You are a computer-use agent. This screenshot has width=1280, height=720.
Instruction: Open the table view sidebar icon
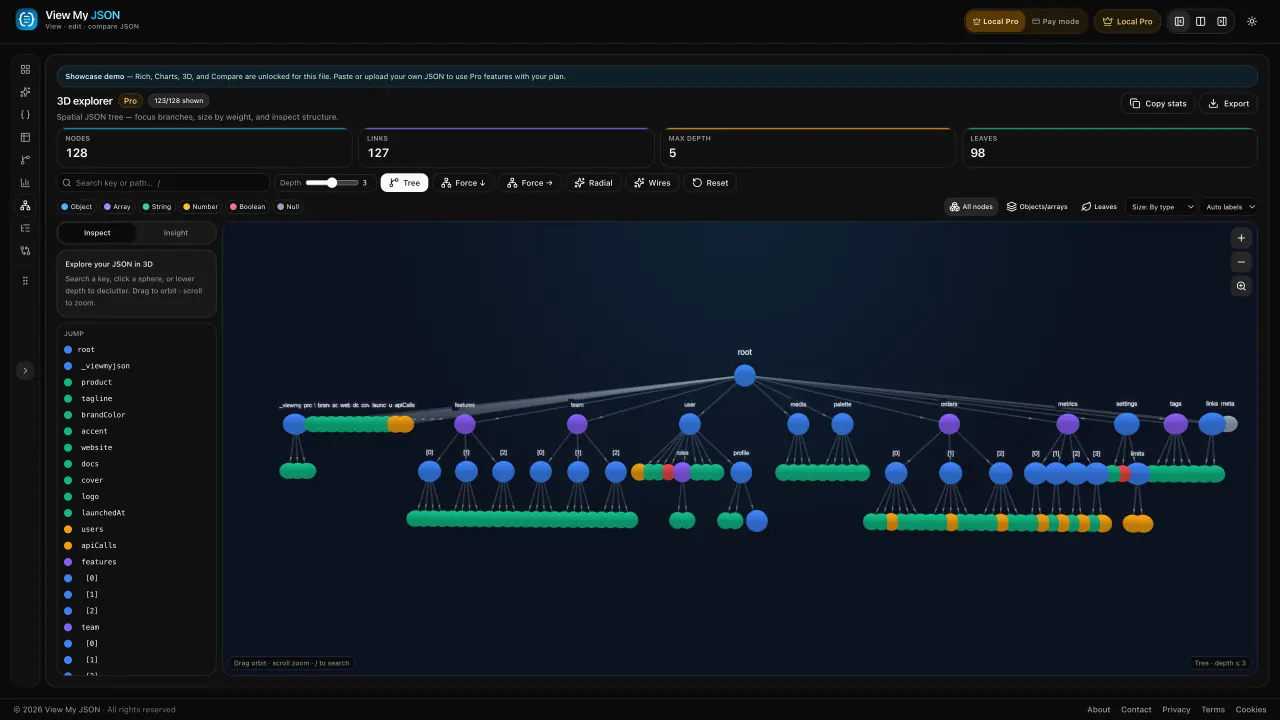[25, 137]
